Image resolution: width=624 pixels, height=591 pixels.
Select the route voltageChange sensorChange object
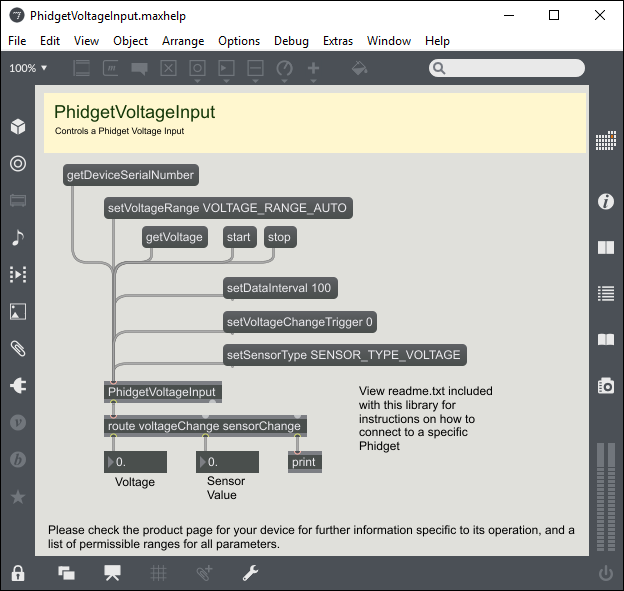click(x=205, y=426)
